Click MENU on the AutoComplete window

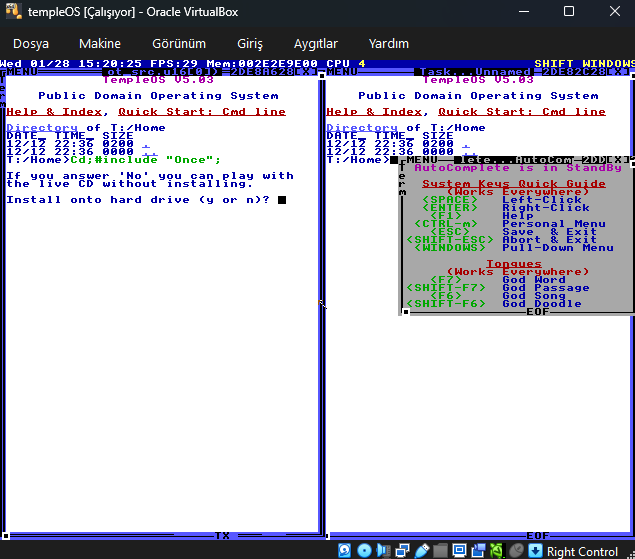click(422, 160)
